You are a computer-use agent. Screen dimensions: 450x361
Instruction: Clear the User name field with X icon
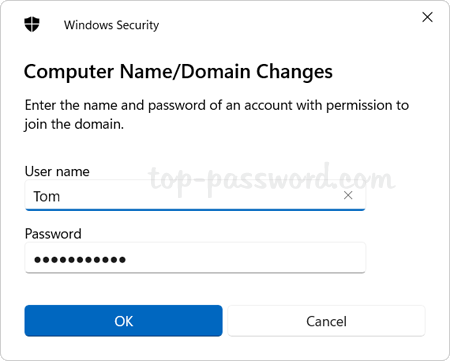tap(348, 195)
